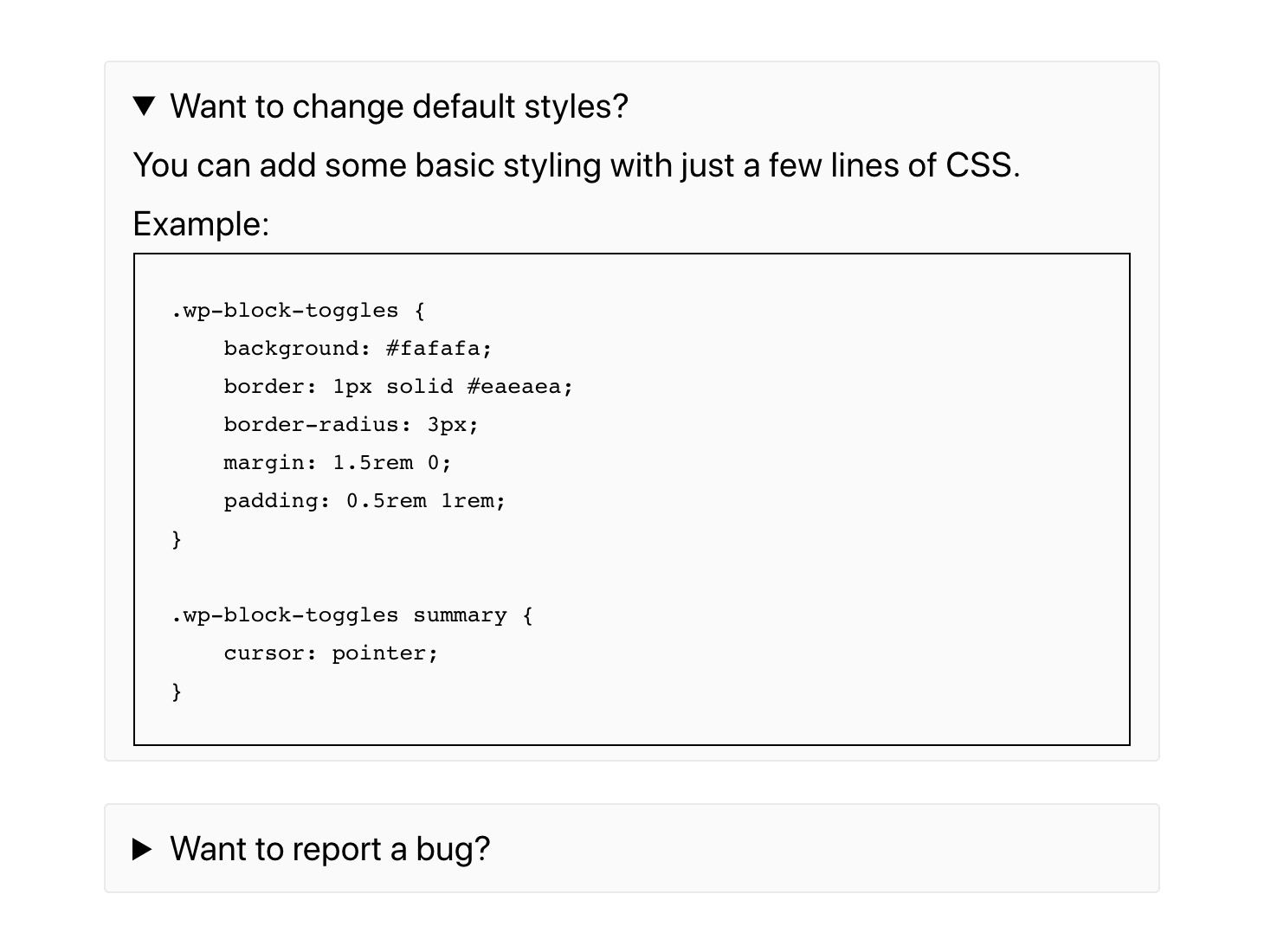Image resolution: width=1264 pixels, height=952 pixels.
Task: Click empty area inside the code example box
Action: (x=822, y=502)
